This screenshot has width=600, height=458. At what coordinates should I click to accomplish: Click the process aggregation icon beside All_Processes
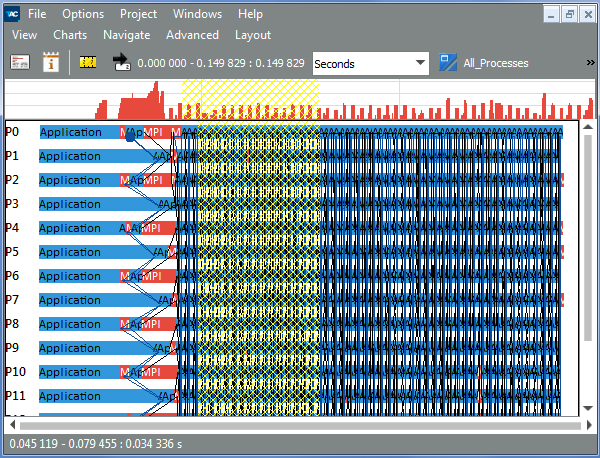click(x=448, y=63)
